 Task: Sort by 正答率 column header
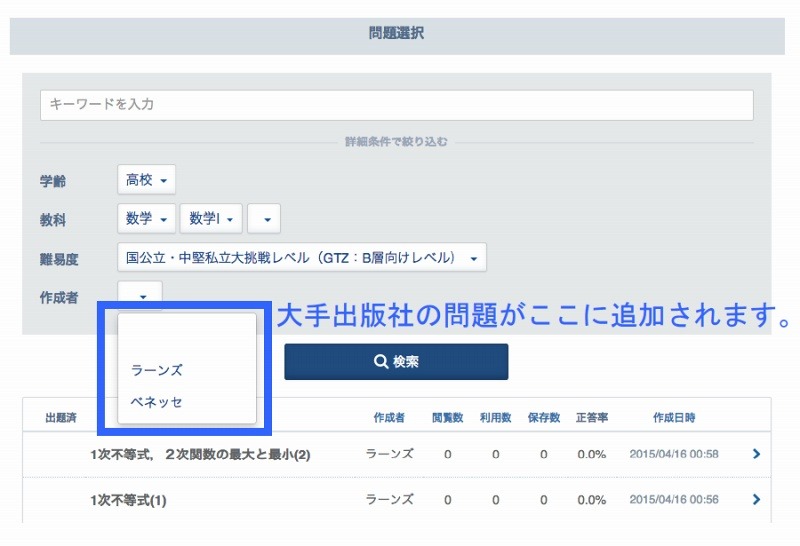click(592, 418)
